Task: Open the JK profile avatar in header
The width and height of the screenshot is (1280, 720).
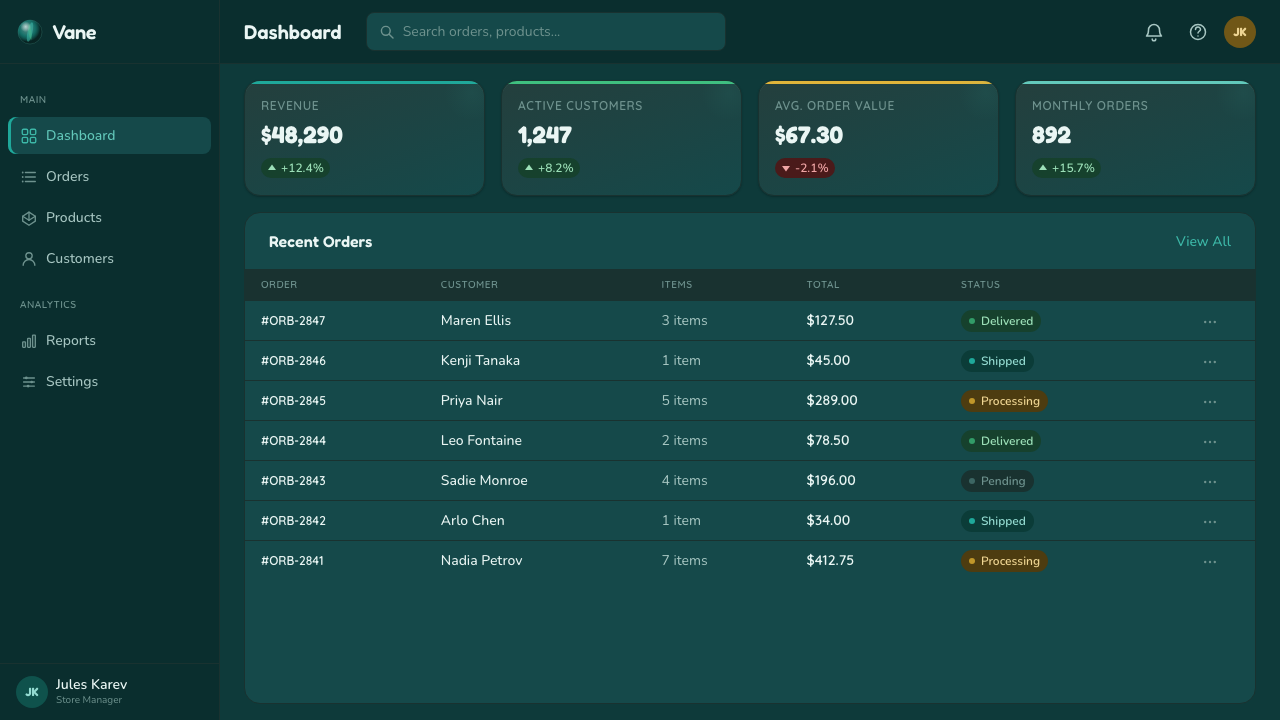Action: [x=1240, y=32]
